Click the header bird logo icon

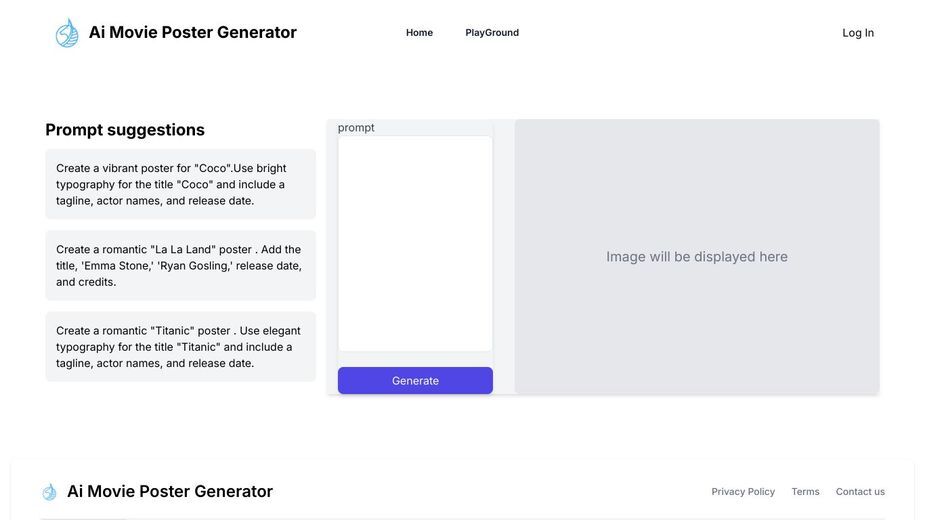(67, 32)
